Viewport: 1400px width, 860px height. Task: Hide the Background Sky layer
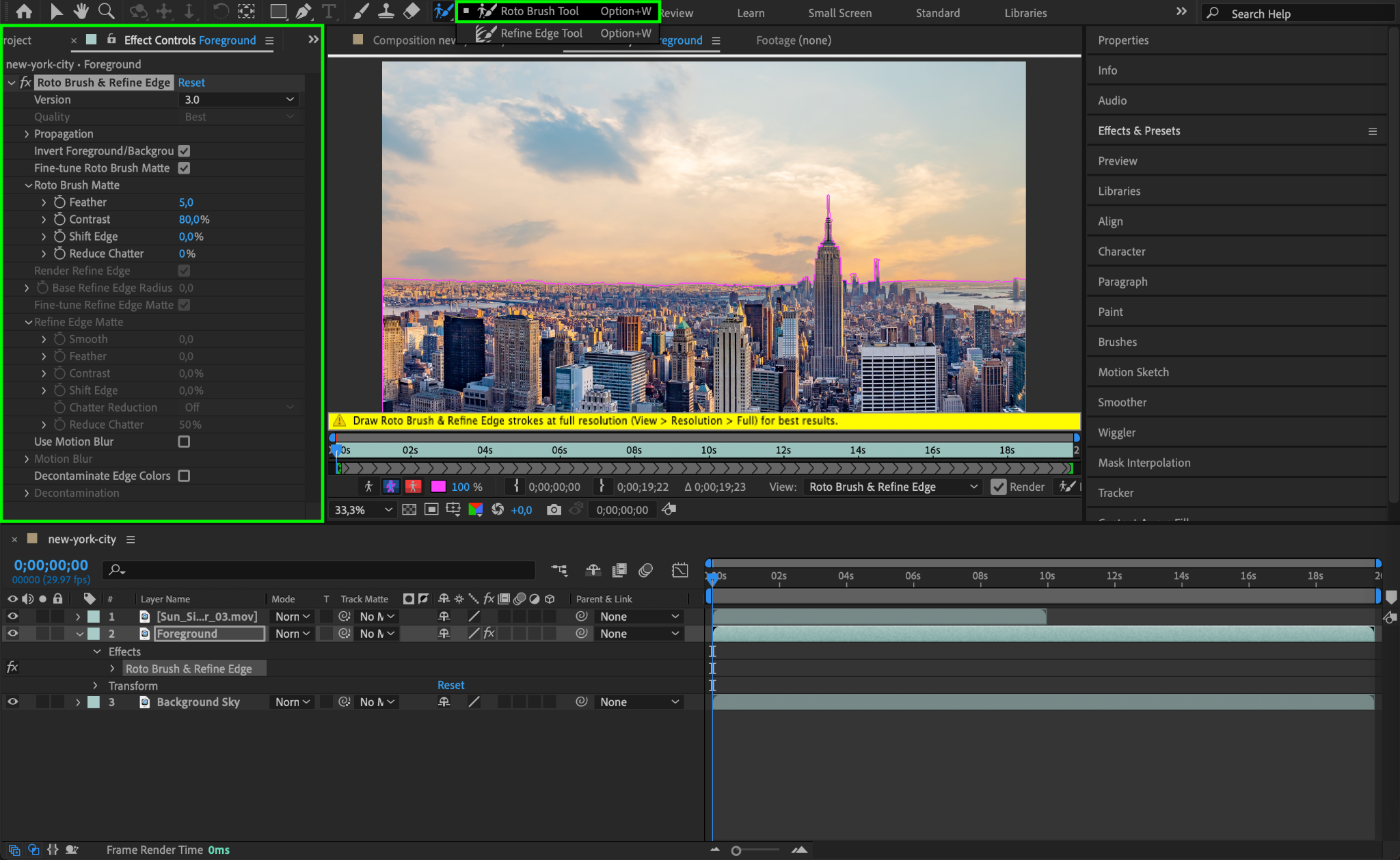pos(12,702)
